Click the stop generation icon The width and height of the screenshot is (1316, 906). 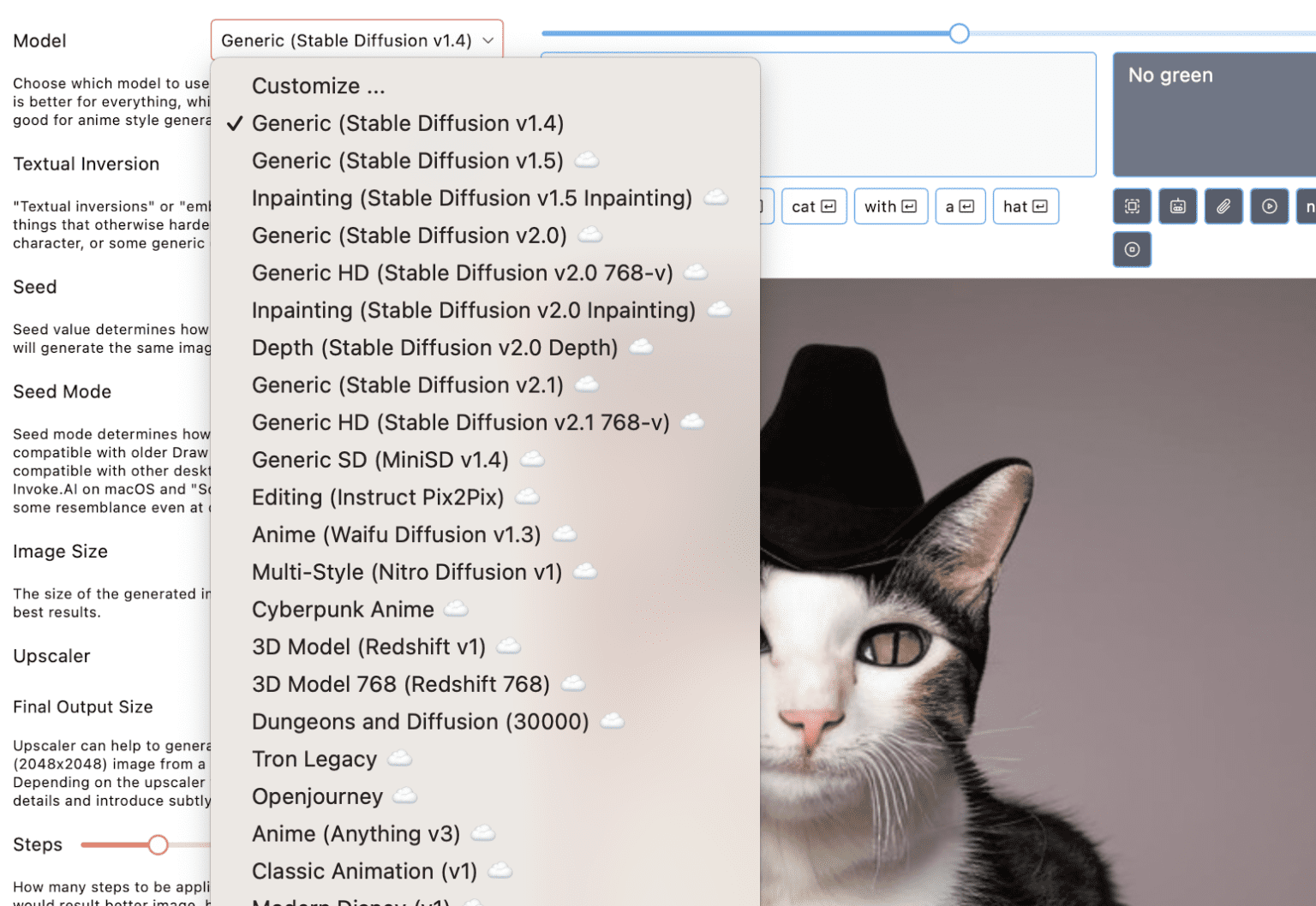click(x=1132, y=249)
